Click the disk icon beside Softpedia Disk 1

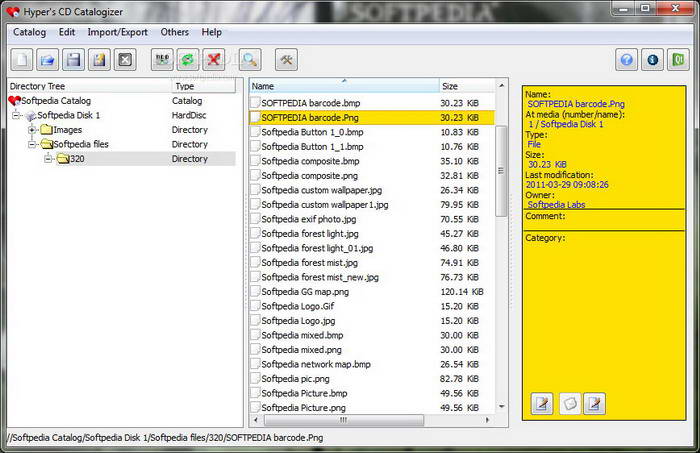tap(31, 116)
